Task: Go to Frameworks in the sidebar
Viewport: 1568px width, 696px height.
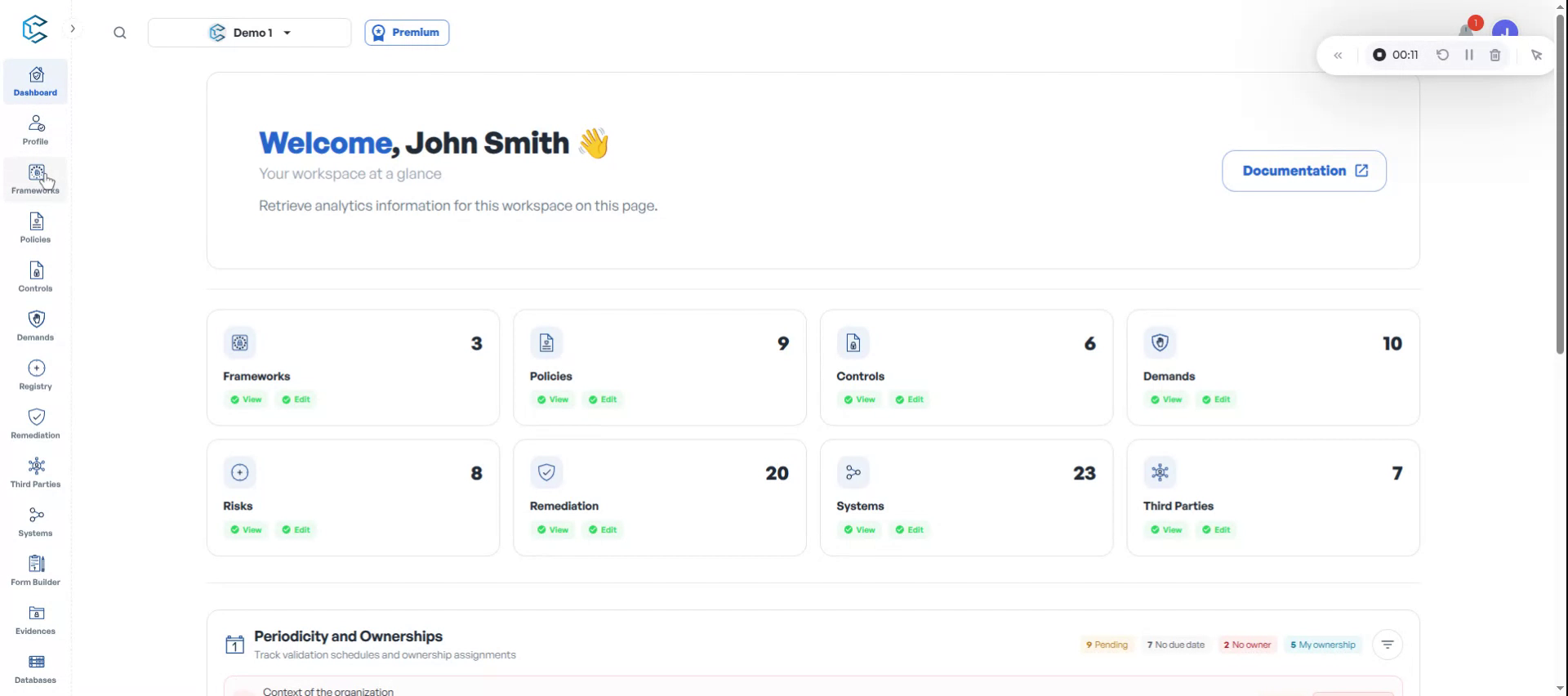Action: tap(35, 180)
